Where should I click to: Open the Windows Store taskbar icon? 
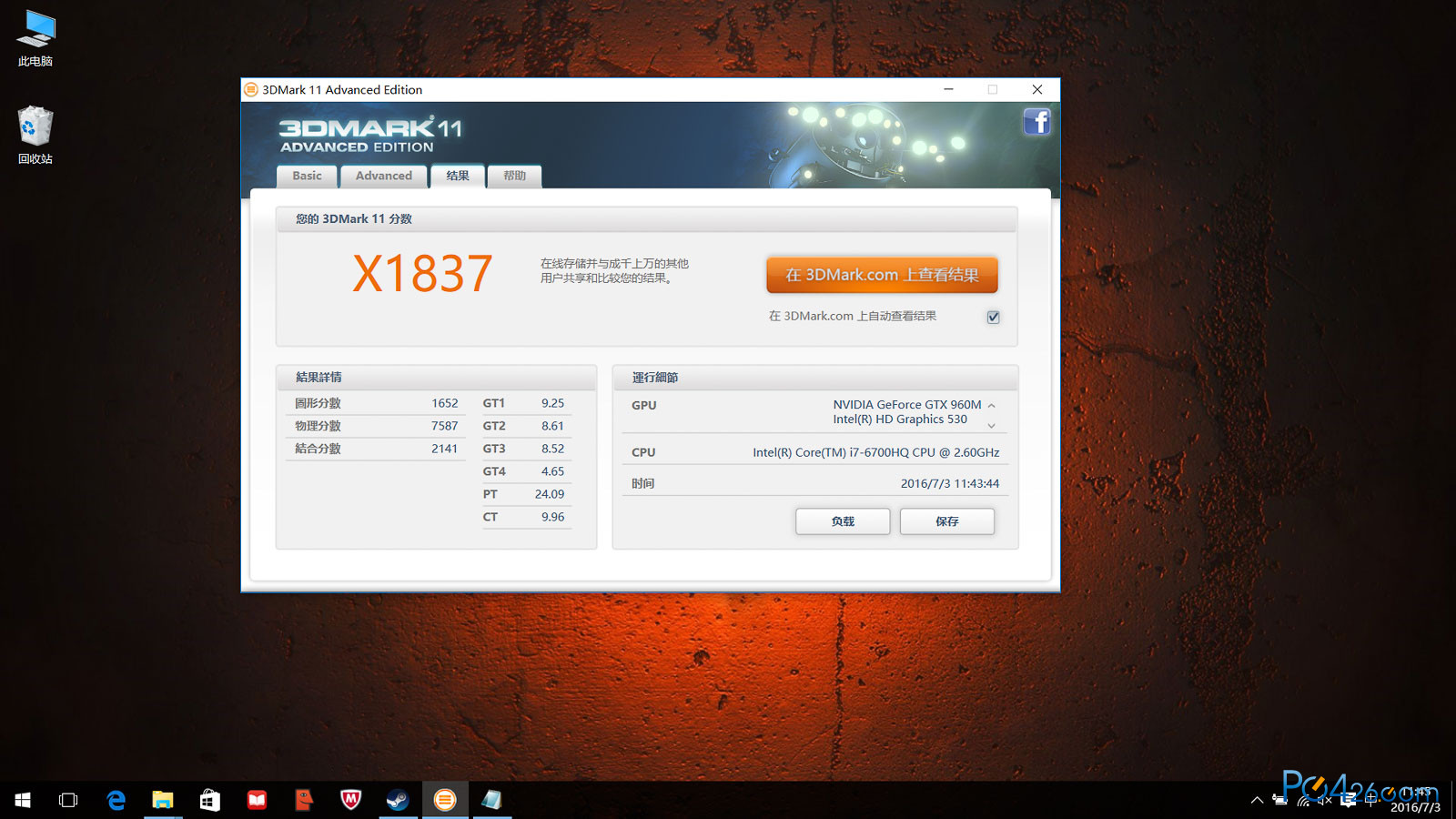(x=210, y=800)
